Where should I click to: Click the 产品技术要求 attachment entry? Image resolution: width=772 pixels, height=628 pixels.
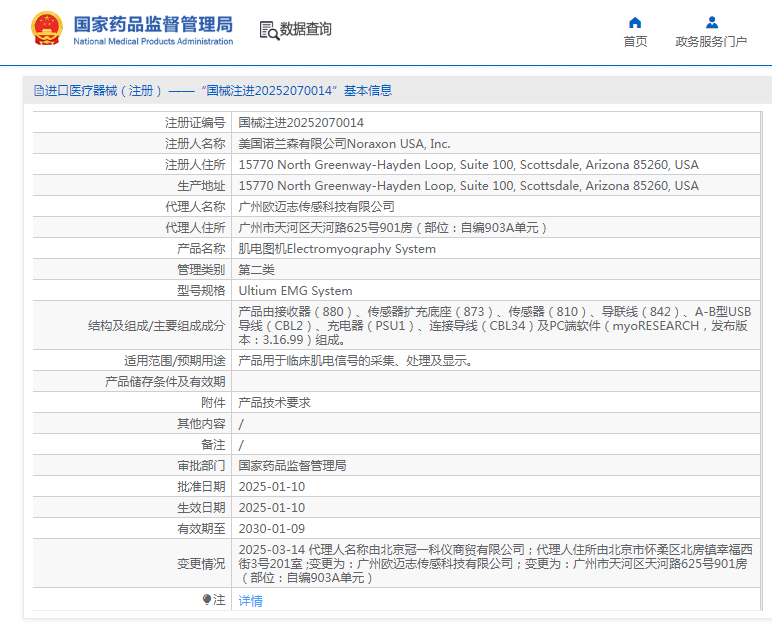(x=274, y=402)
